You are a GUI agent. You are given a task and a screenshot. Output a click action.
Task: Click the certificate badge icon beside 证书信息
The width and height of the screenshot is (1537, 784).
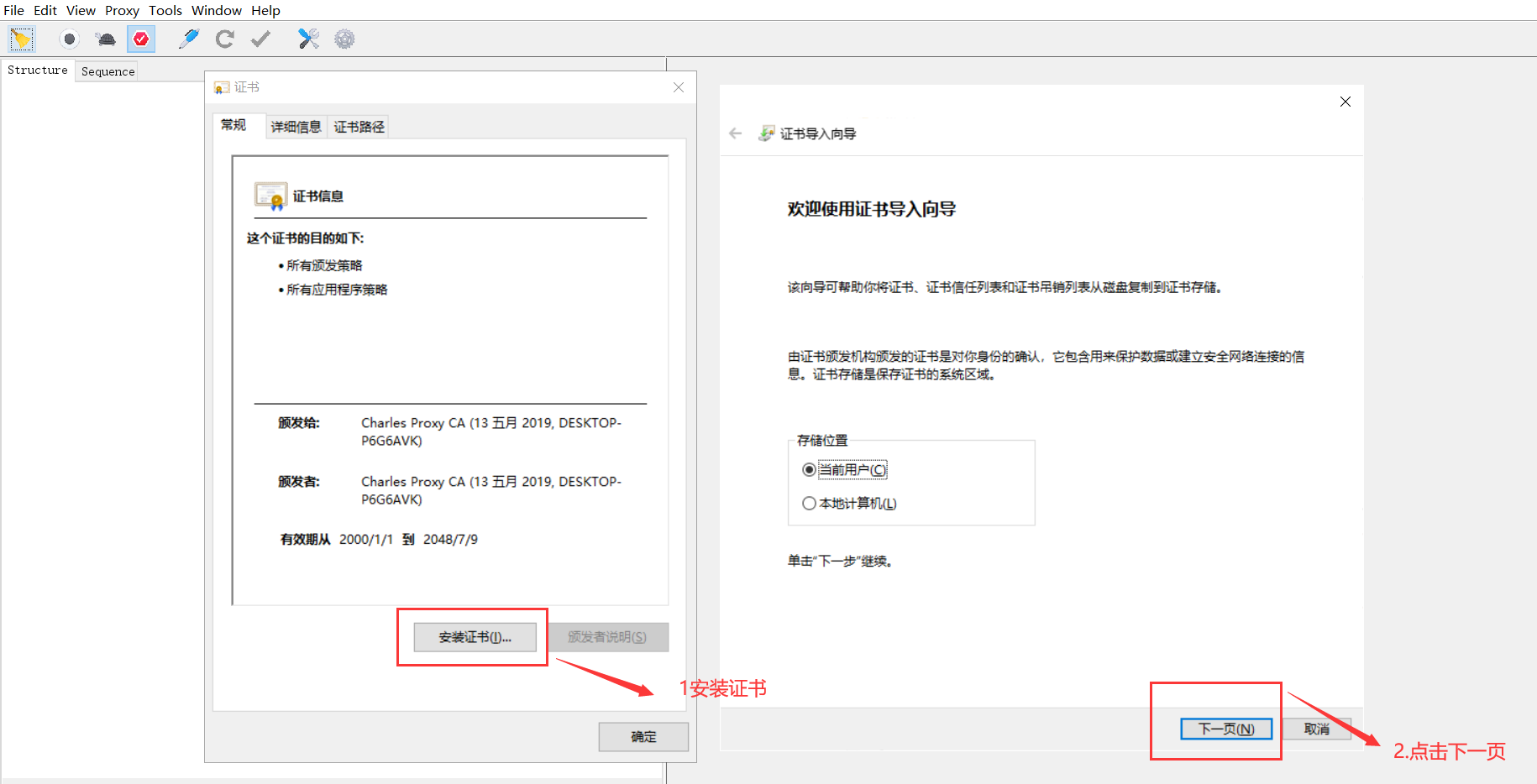tap(270, 196)
